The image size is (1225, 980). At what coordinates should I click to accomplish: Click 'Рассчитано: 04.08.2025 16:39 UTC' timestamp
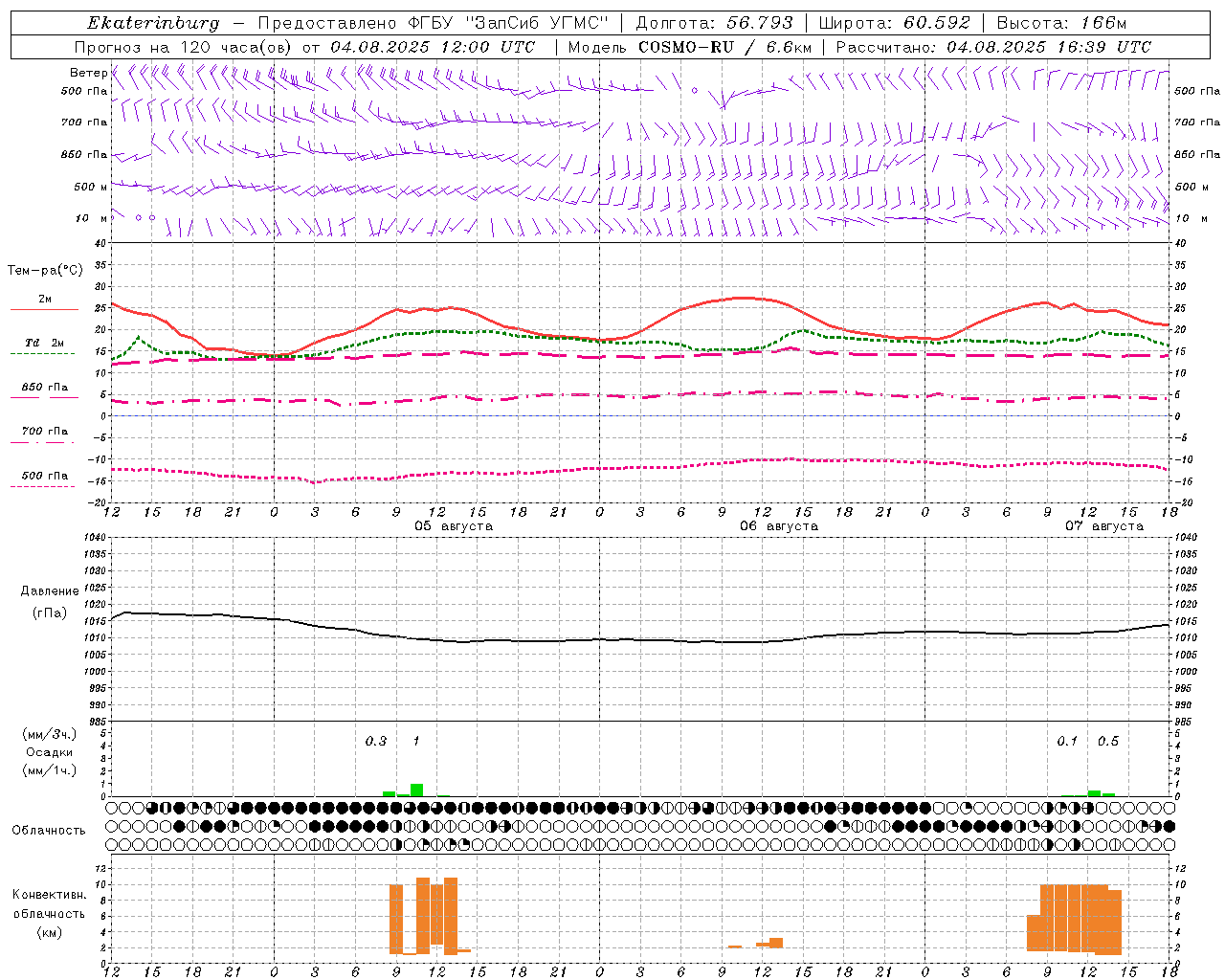click(x=993, y=47)
